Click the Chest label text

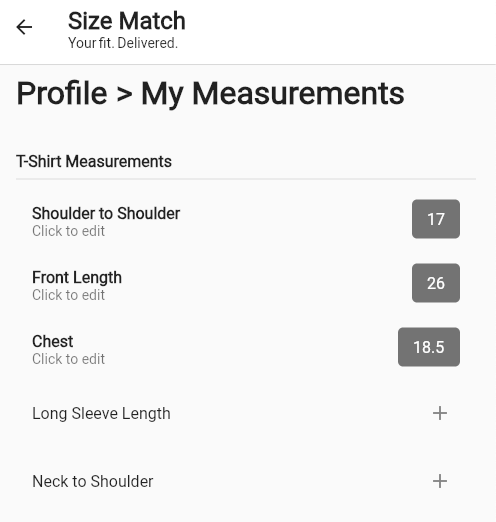coord(53,341)
